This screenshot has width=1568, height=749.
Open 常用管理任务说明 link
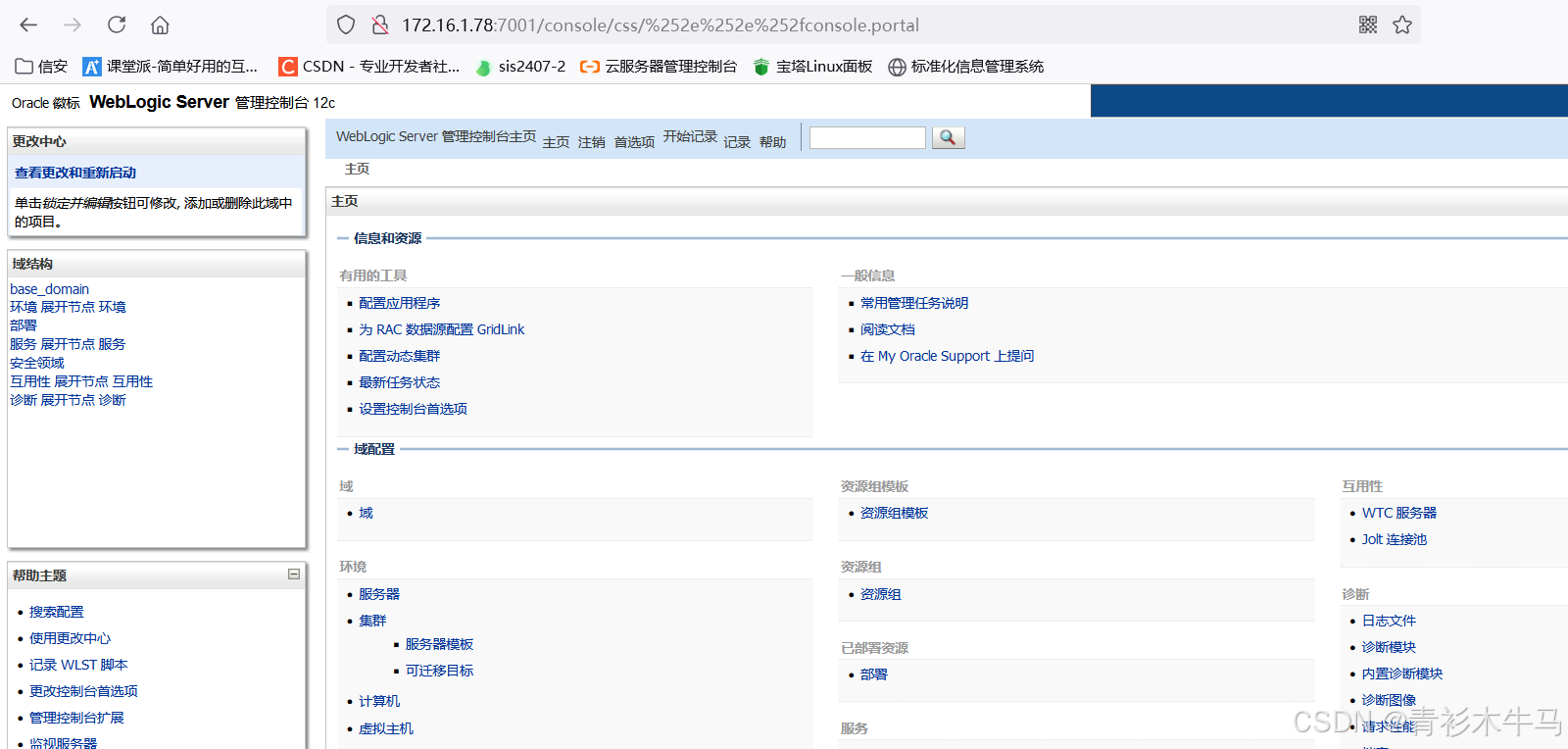(x=914, y=303)
